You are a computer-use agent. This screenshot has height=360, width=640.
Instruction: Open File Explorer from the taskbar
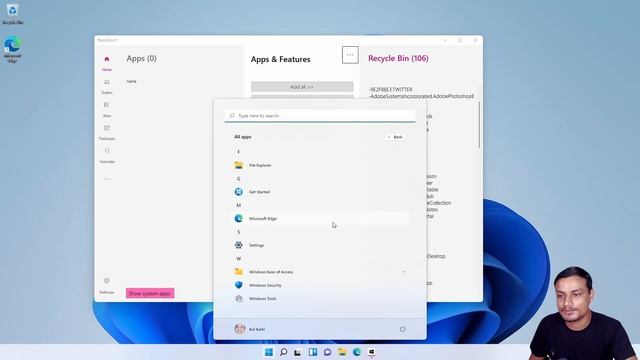point(342,352)
